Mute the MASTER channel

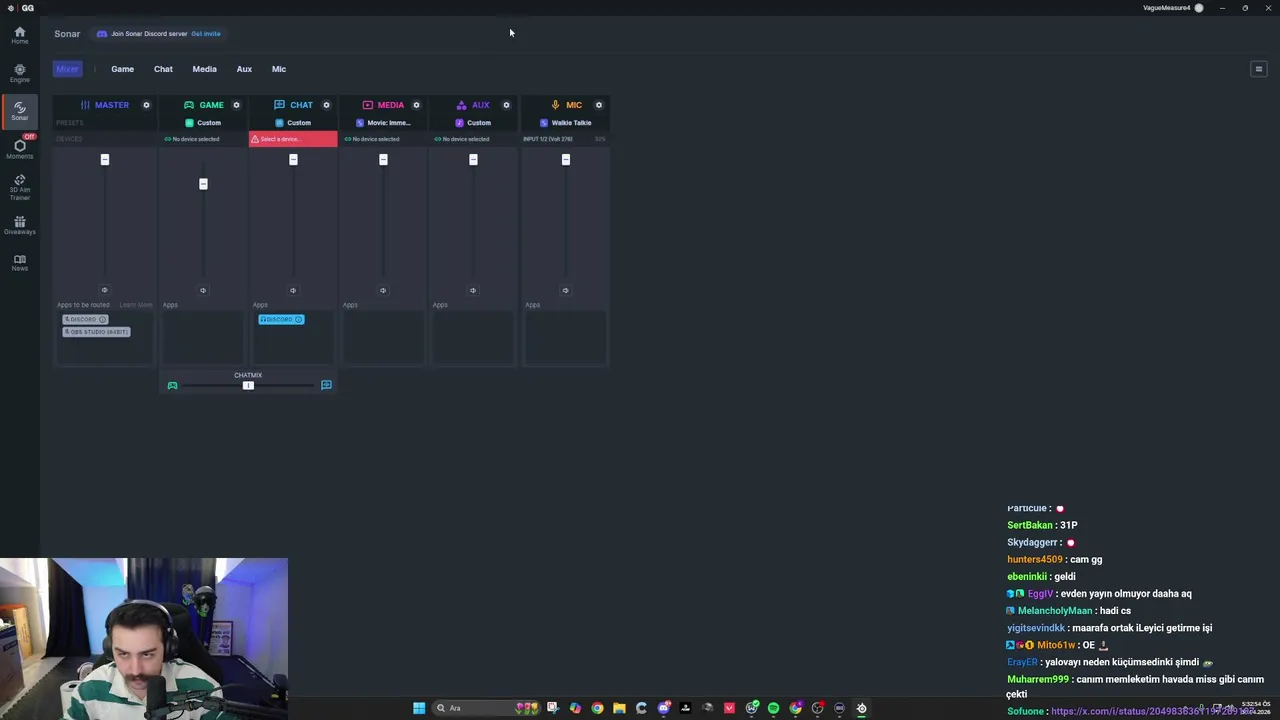(x=104, y=290)
